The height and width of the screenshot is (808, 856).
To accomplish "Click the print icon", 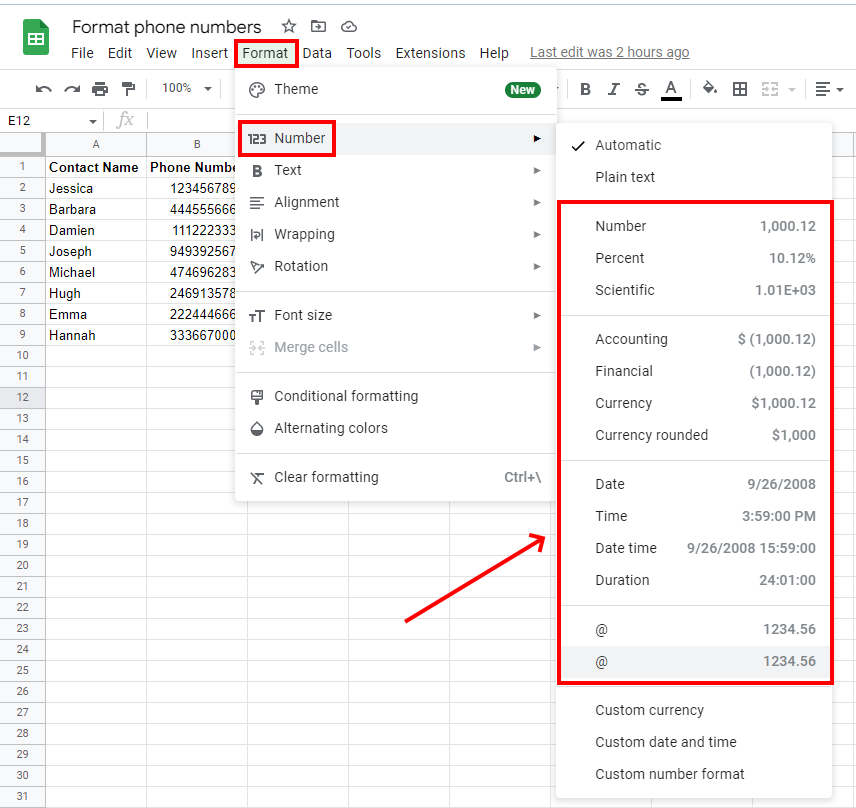I will pyautogui.click(x=100, y=89).
